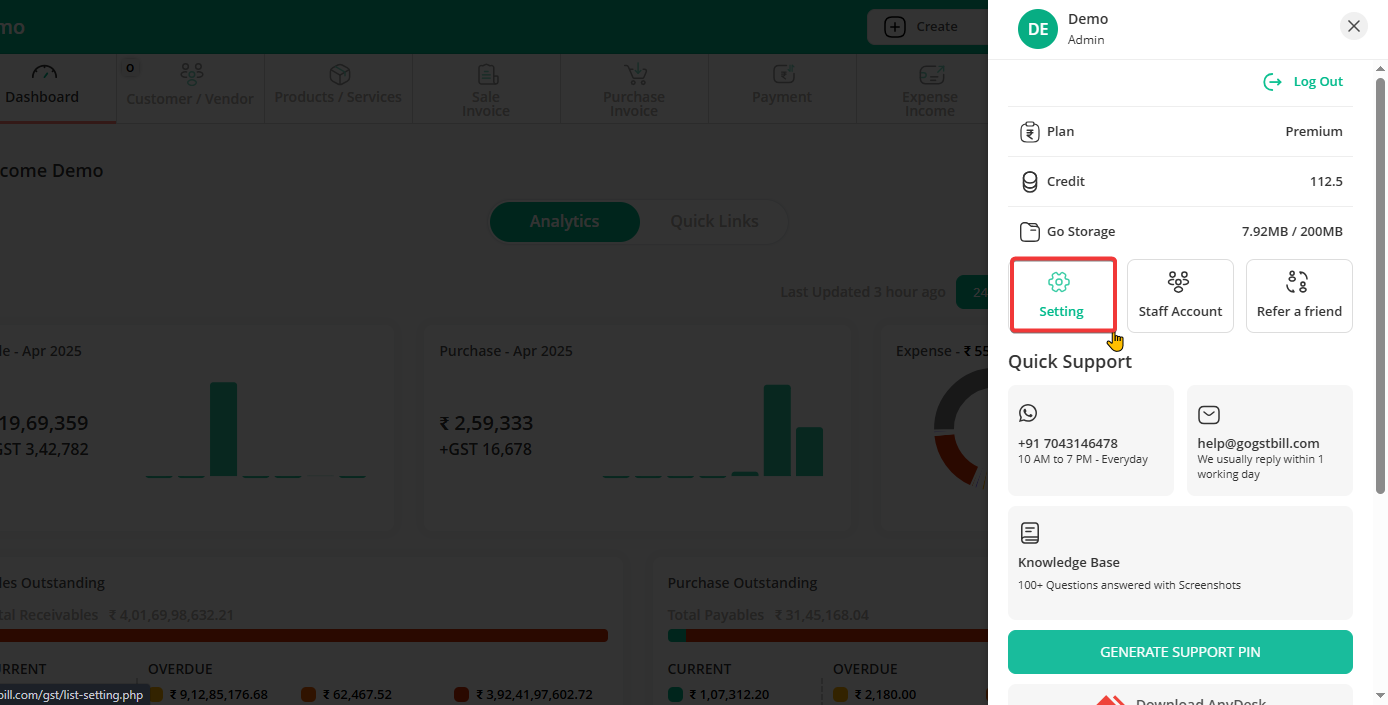Click the Plan Premium row
This screenshot has height=705, width=1388.
pos(1180,132)
